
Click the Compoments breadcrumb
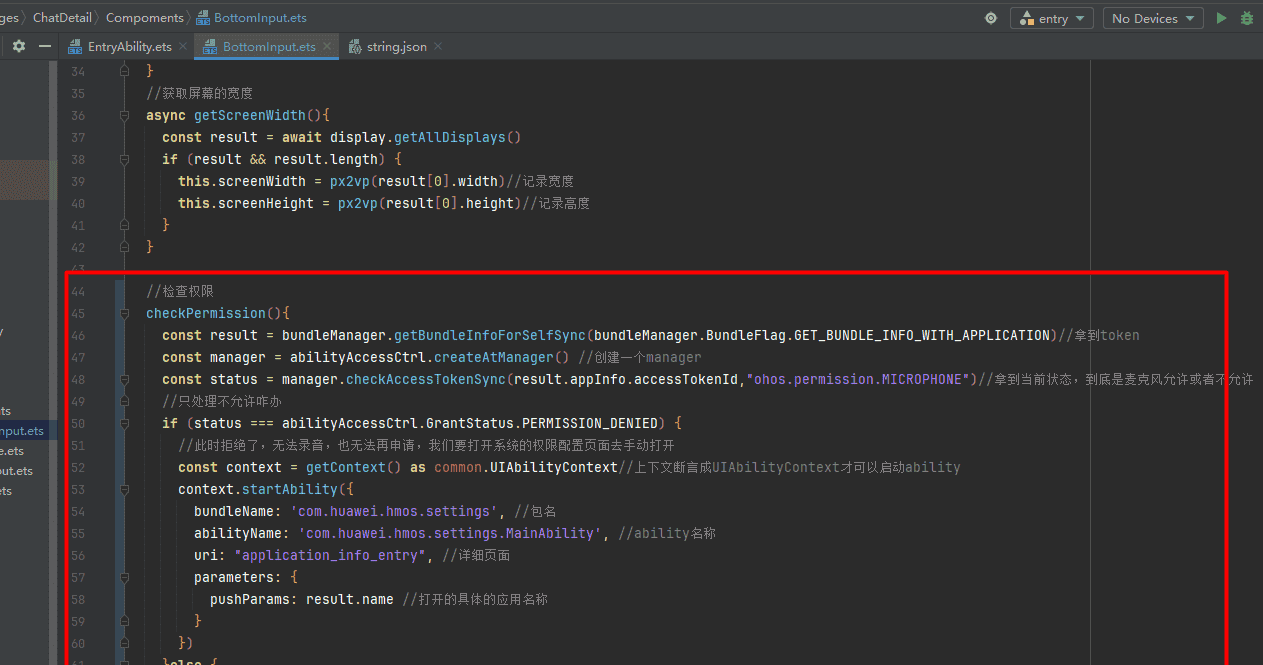coord(144,18)
